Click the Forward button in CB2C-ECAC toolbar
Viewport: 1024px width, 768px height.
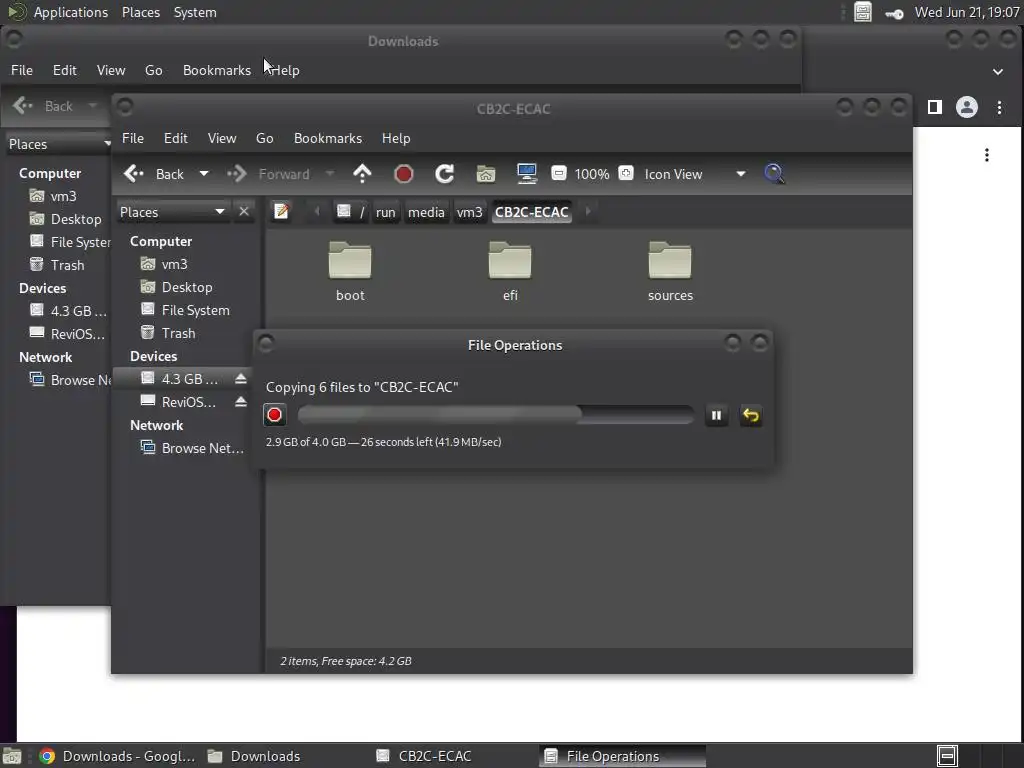point(268,174)
